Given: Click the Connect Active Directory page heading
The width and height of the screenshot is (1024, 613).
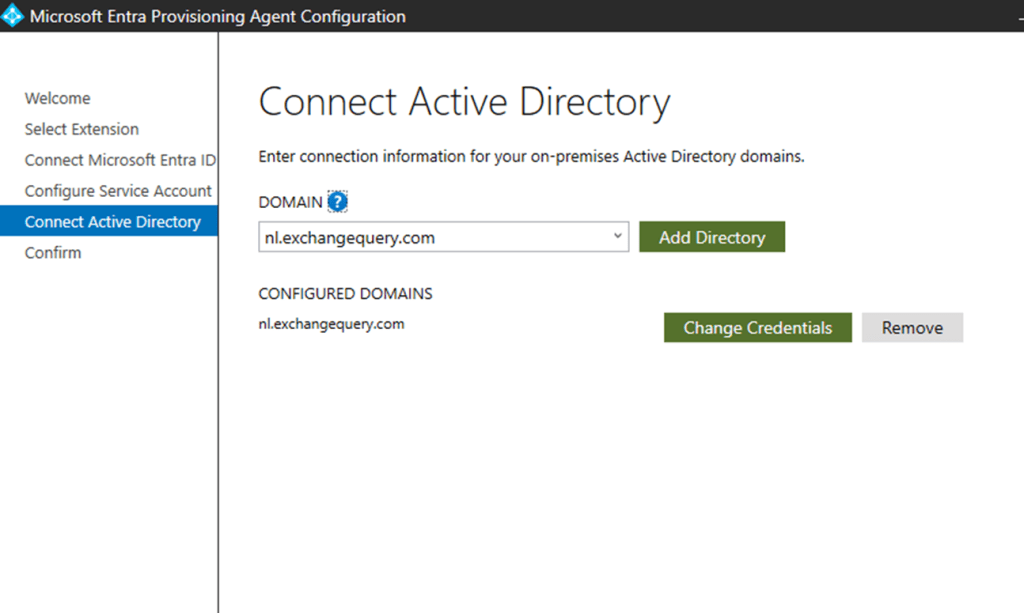Looking at the screenshot, I should coord(464,103).
